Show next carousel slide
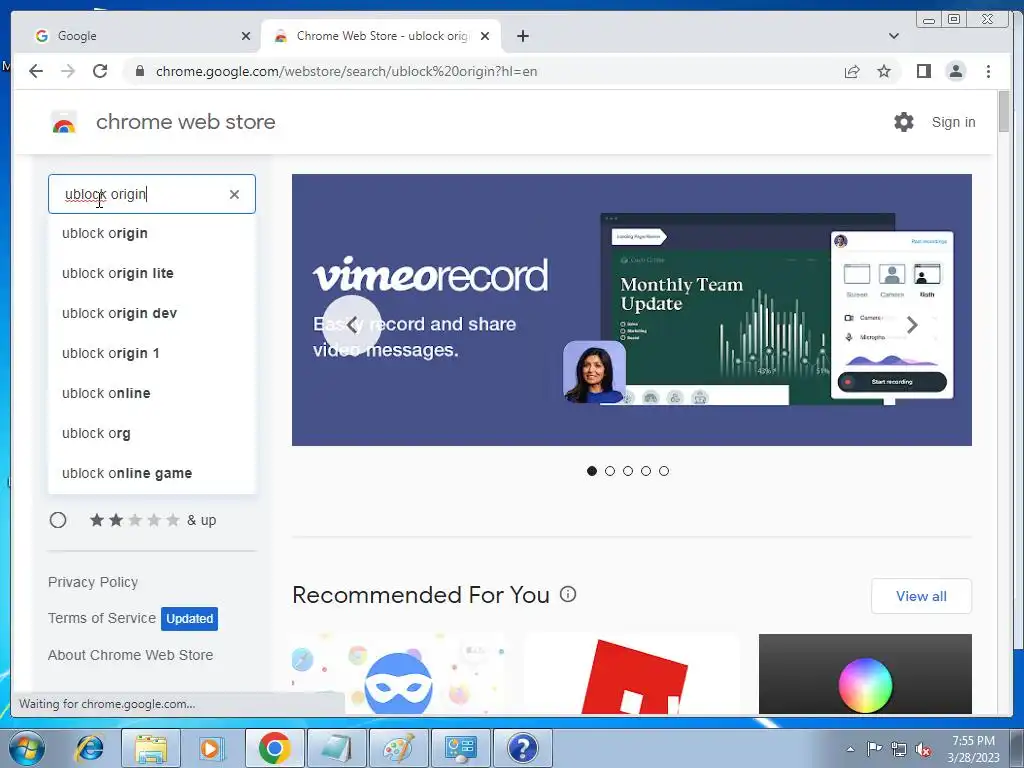This screenshot has height=768, width=1024. point(912,325)
